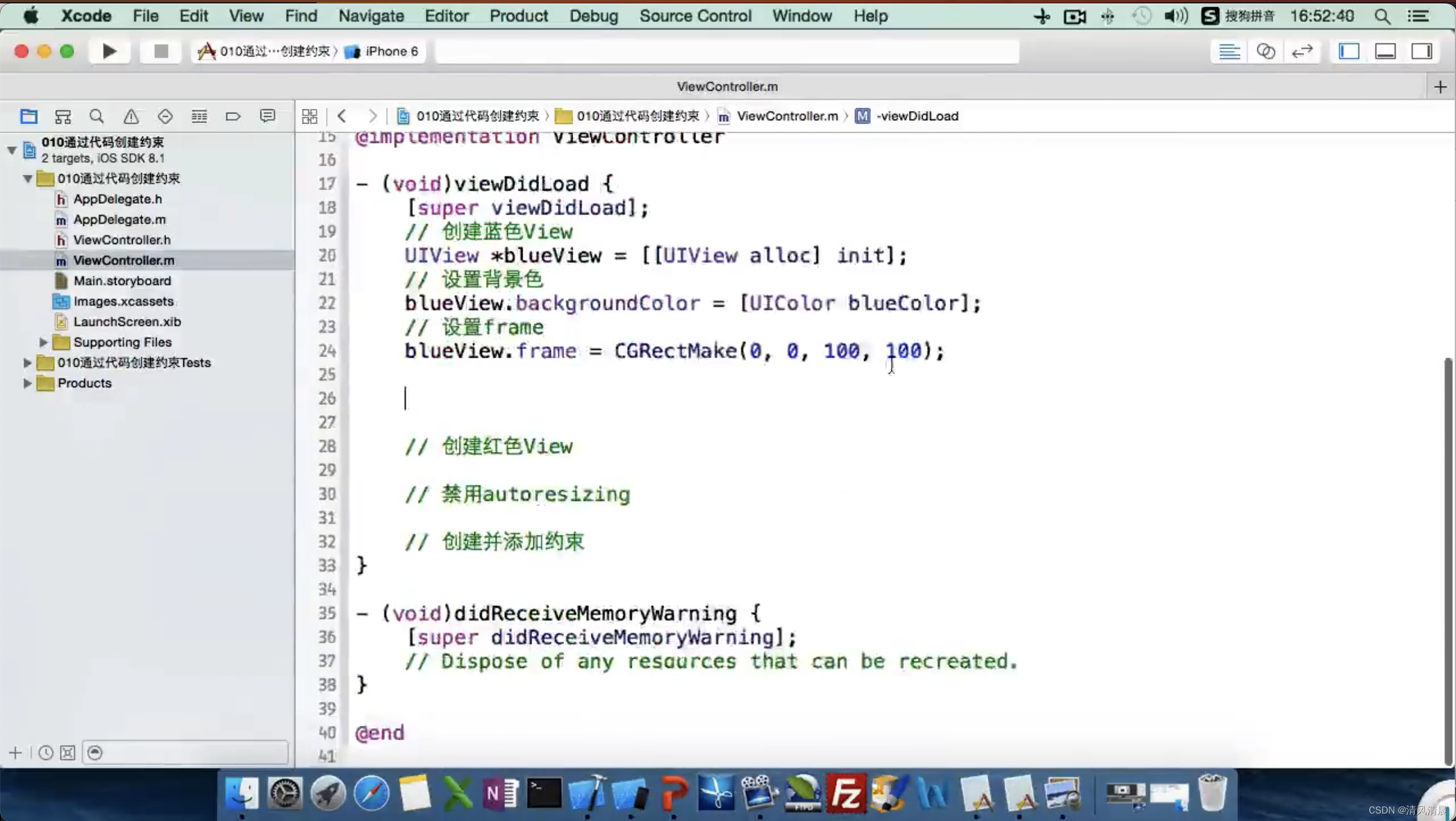
Task: Open the Xcode application menu
Action: point(86,16)
